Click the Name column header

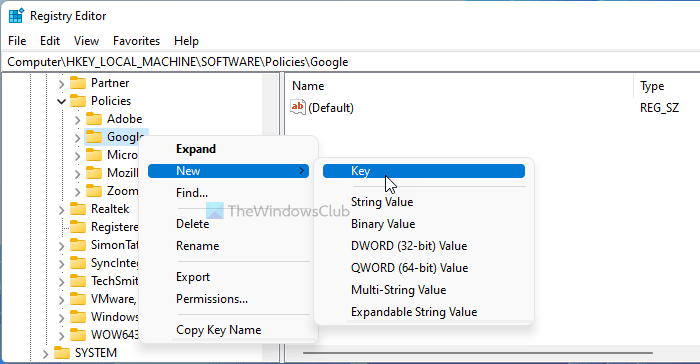(x=459, y=86)
